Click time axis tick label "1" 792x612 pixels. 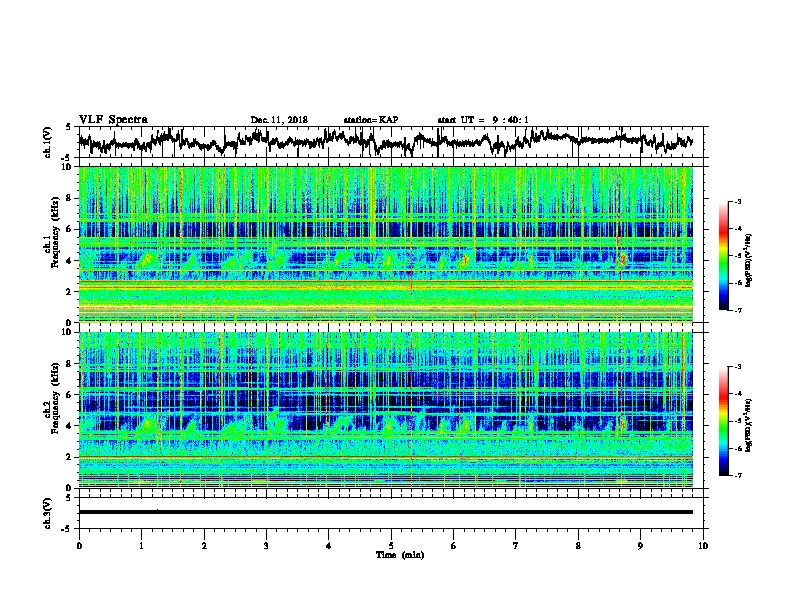(x=141, y=546)
